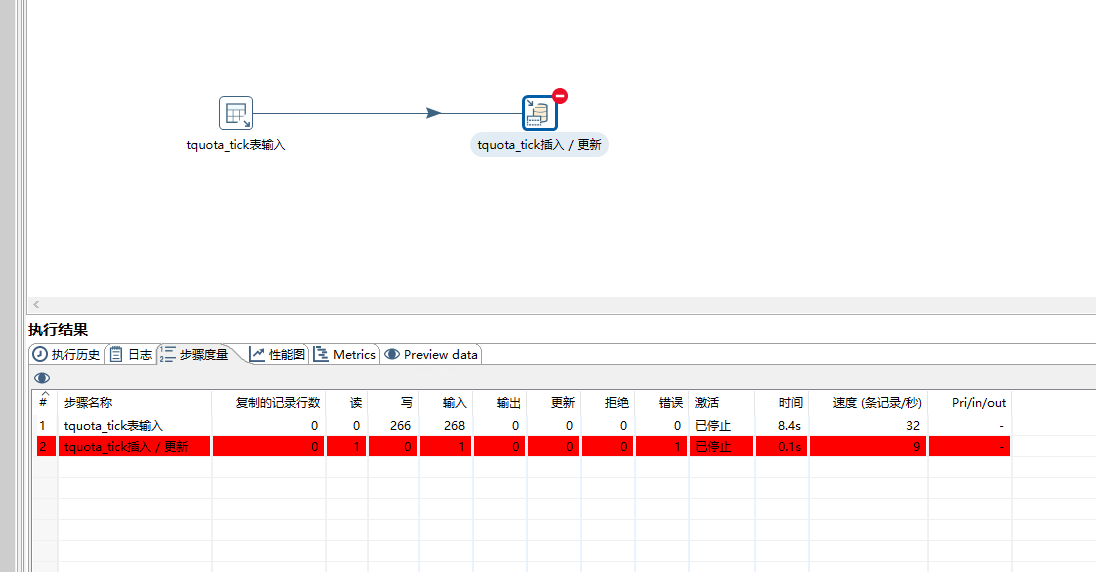Click the Pri/in/out column header
This screenshot has width=1096, height=572.
(969, 403)
